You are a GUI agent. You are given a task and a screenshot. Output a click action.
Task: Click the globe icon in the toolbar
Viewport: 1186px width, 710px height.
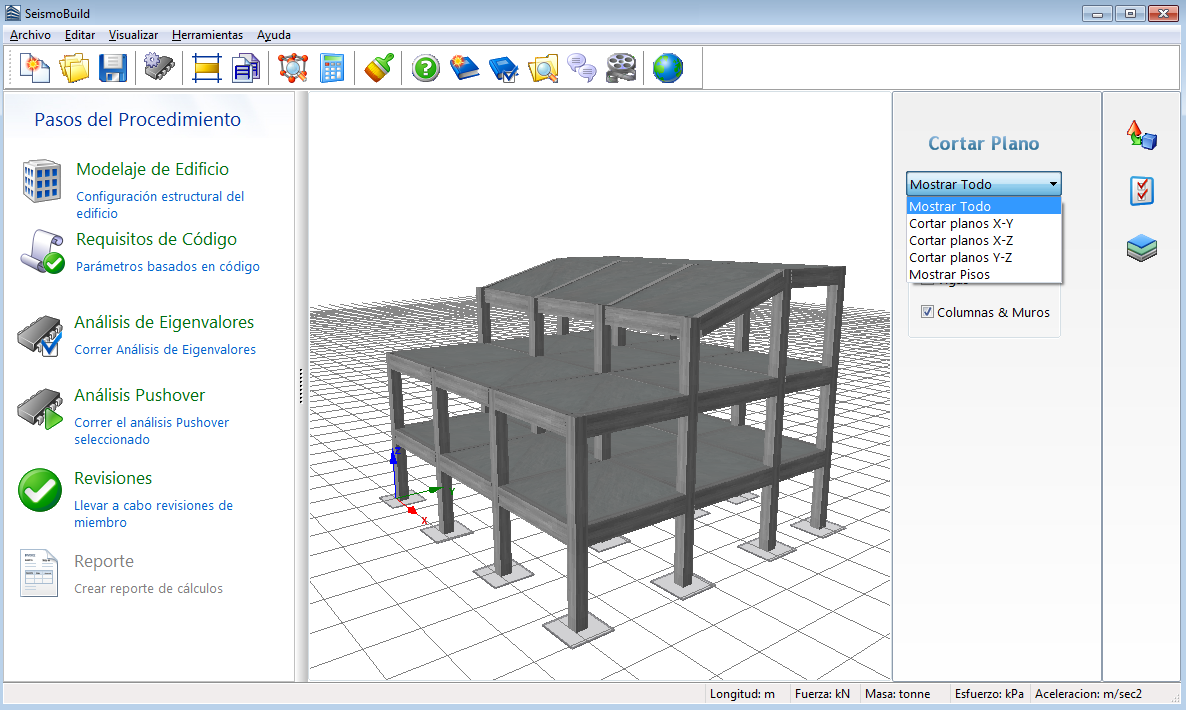click(x=667, y=68)
